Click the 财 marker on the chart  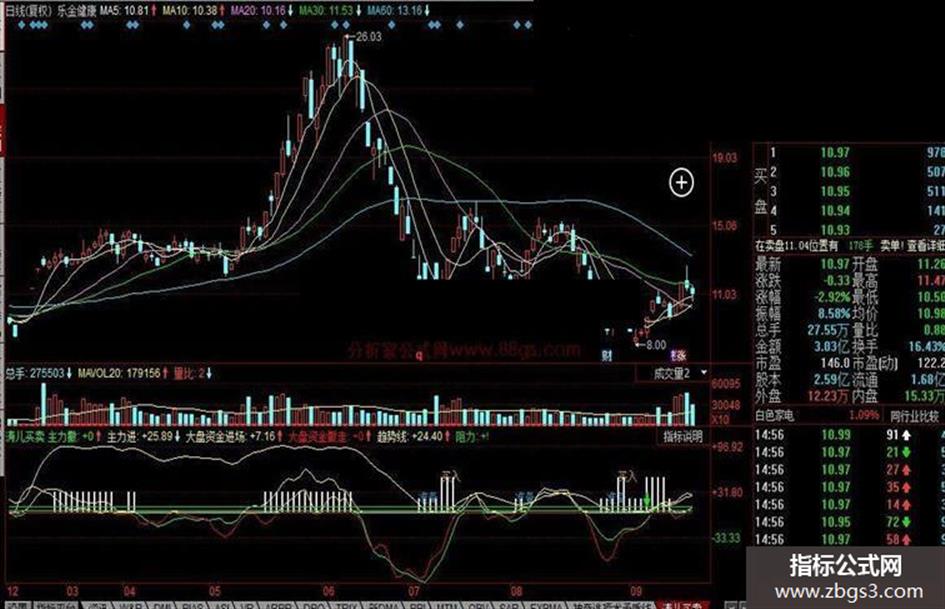[607, 356]
